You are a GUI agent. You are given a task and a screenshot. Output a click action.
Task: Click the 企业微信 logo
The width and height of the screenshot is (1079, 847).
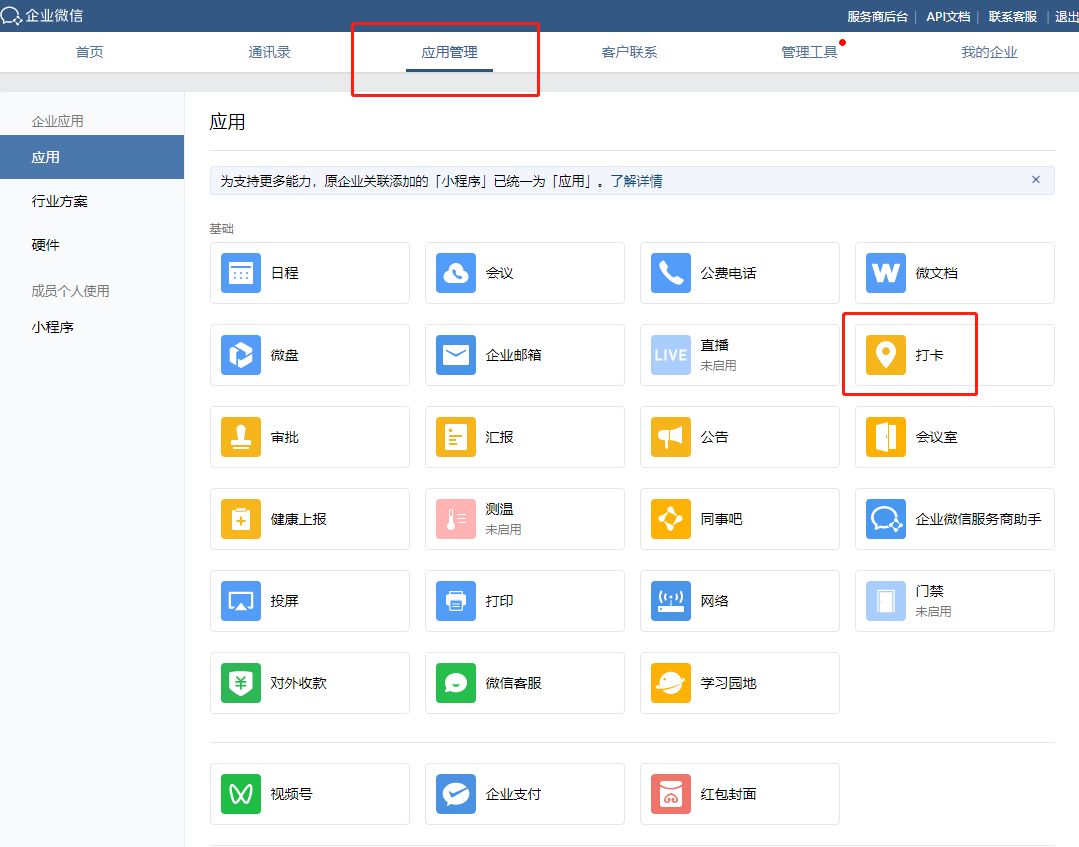pos(42,15)
